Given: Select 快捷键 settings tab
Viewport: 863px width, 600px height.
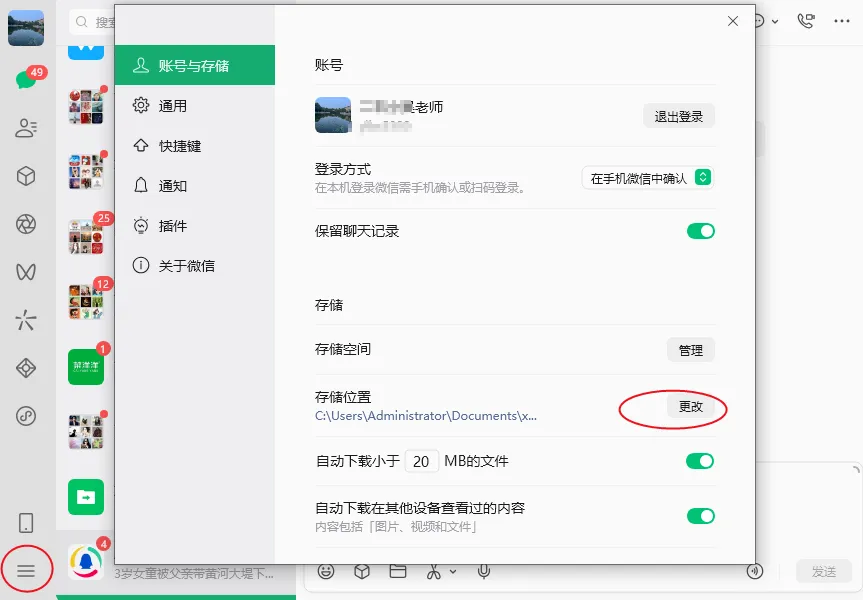Looking at the screenshot, I should click(195, 146).
